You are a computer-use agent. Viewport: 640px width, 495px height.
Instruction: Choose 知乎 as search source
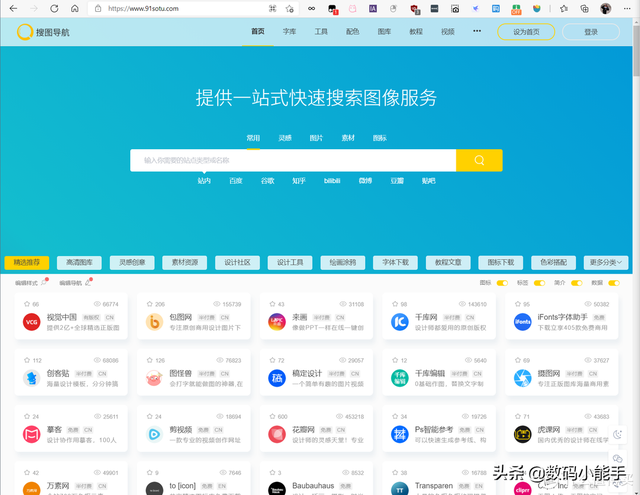(x=299, y=181)
